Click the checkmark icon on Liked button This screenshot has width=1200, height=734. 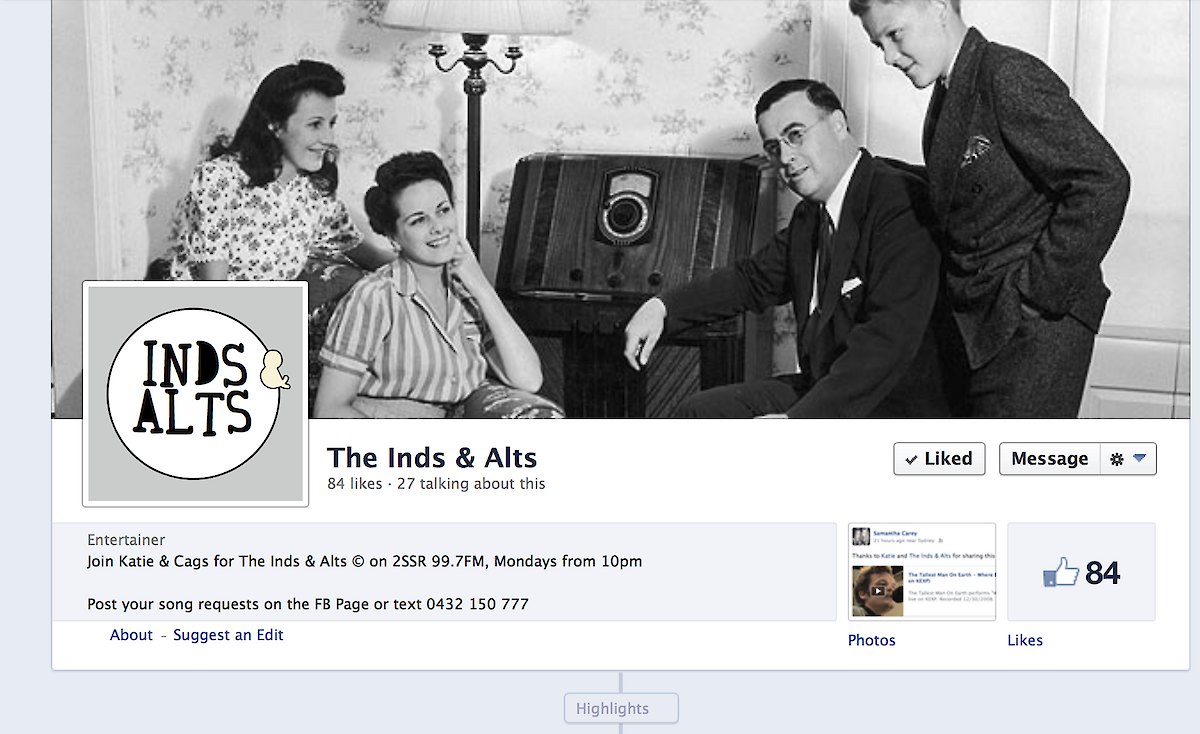coord(911,459)
